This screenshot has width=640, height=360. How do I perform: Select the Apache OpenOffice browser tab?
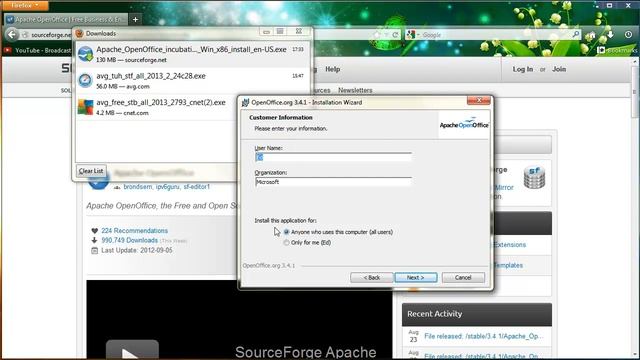[67, 19]
